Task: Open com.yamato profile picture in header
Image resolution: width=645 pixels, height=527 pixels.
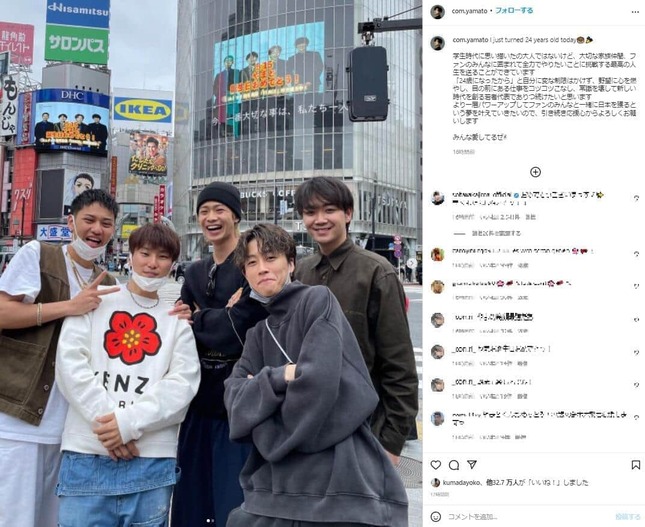Action: pyautogui.click(x=438, y=12)
